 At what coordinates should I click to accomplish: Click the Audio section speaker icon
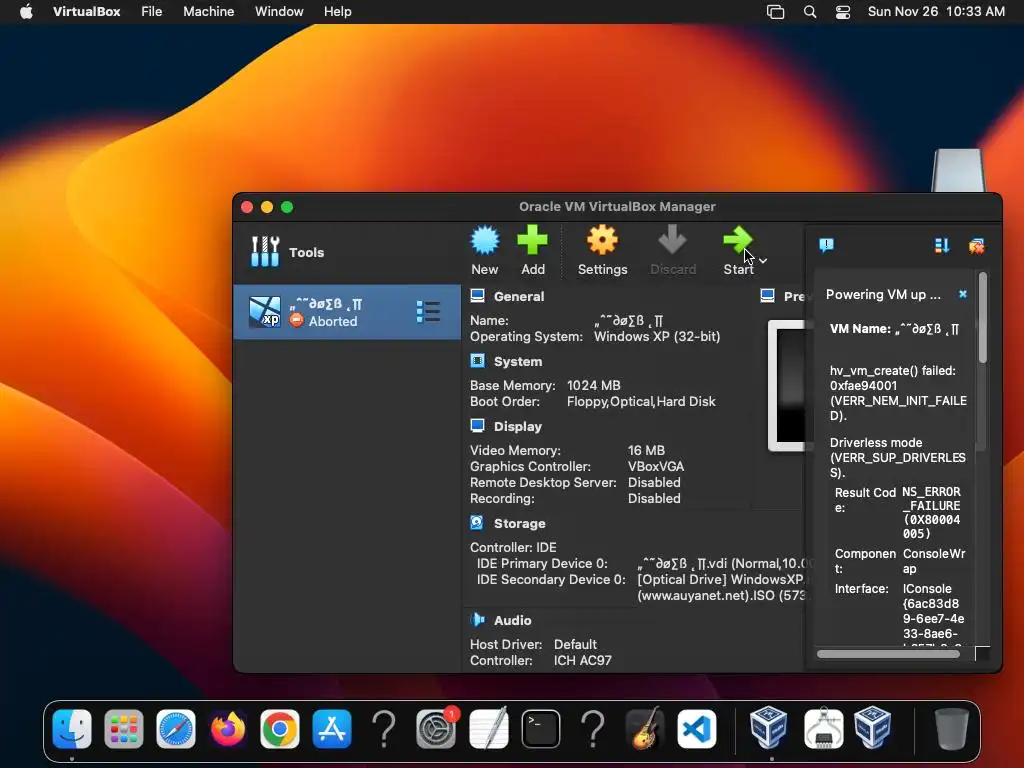(x=477, y=619)
